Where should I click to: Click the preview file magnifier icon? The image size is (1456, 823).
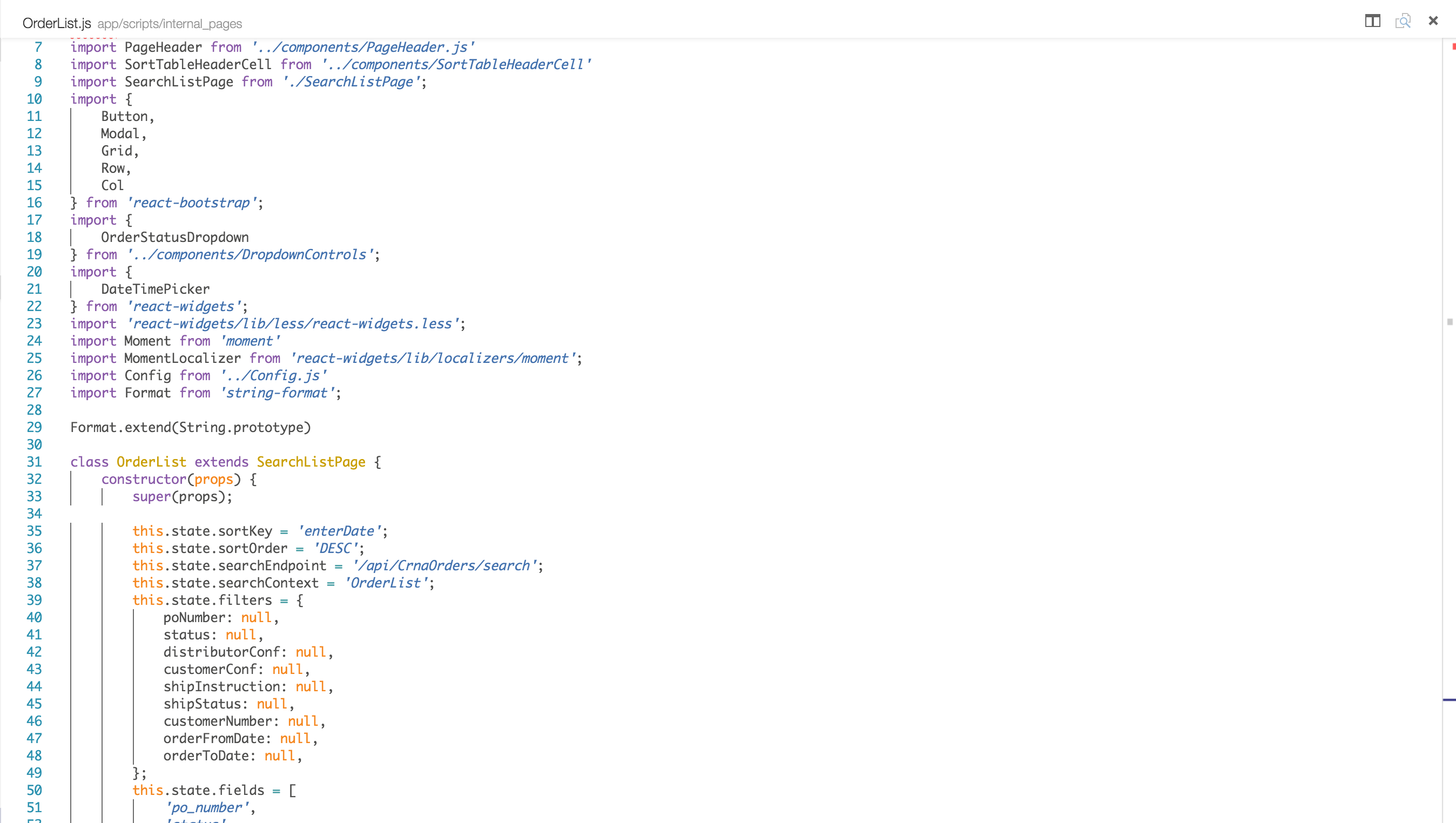tap(1403, 21)
